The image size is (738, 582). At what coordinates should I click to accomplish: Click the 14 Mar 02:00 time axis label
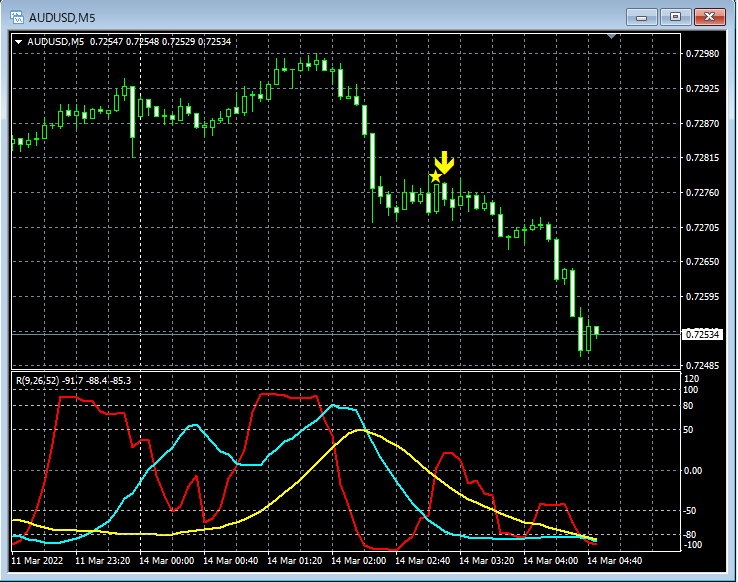click(x=359, y=561)
